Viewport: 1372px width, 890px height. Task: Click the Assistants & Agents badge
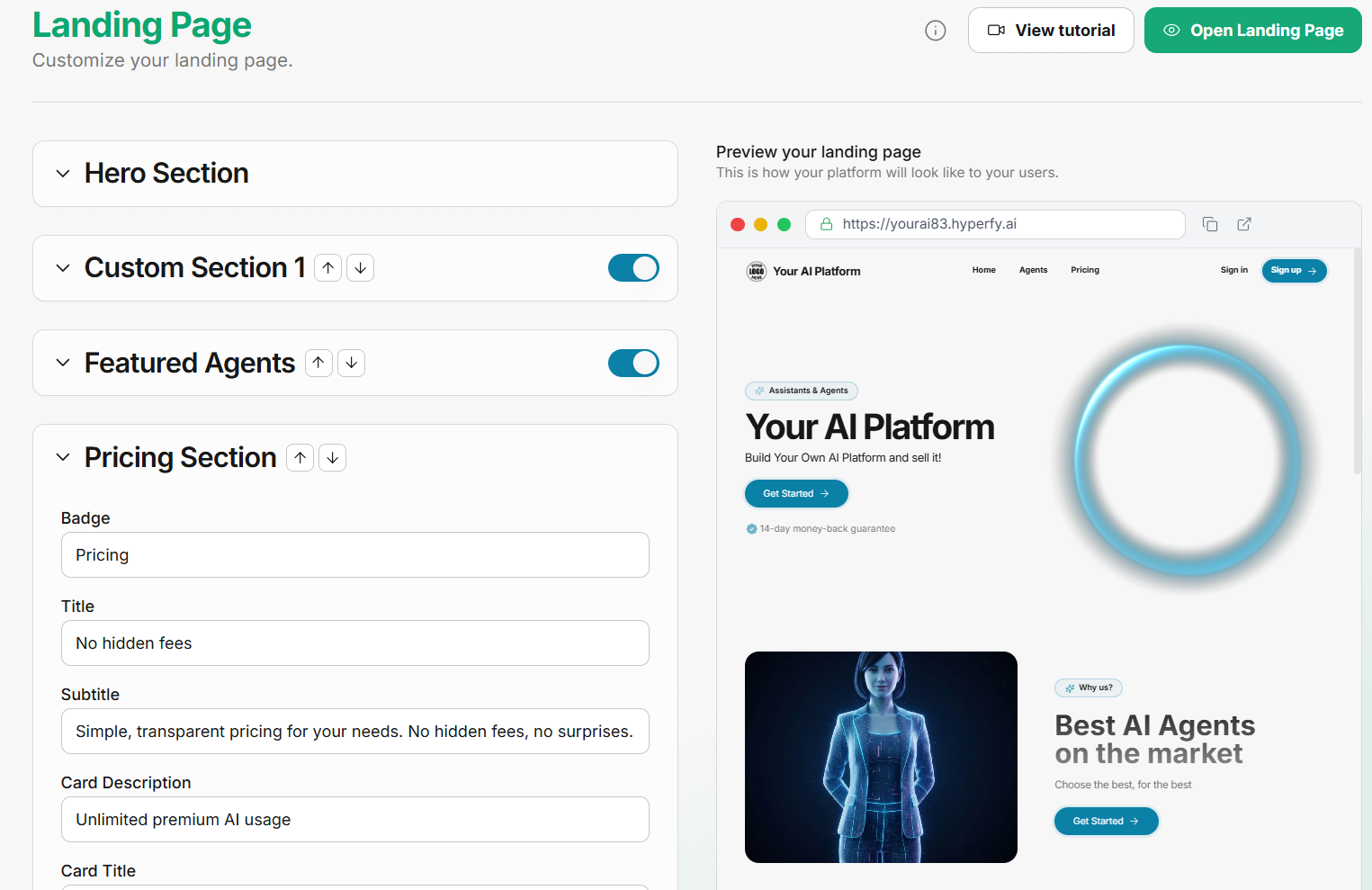[x=802, y=391]
